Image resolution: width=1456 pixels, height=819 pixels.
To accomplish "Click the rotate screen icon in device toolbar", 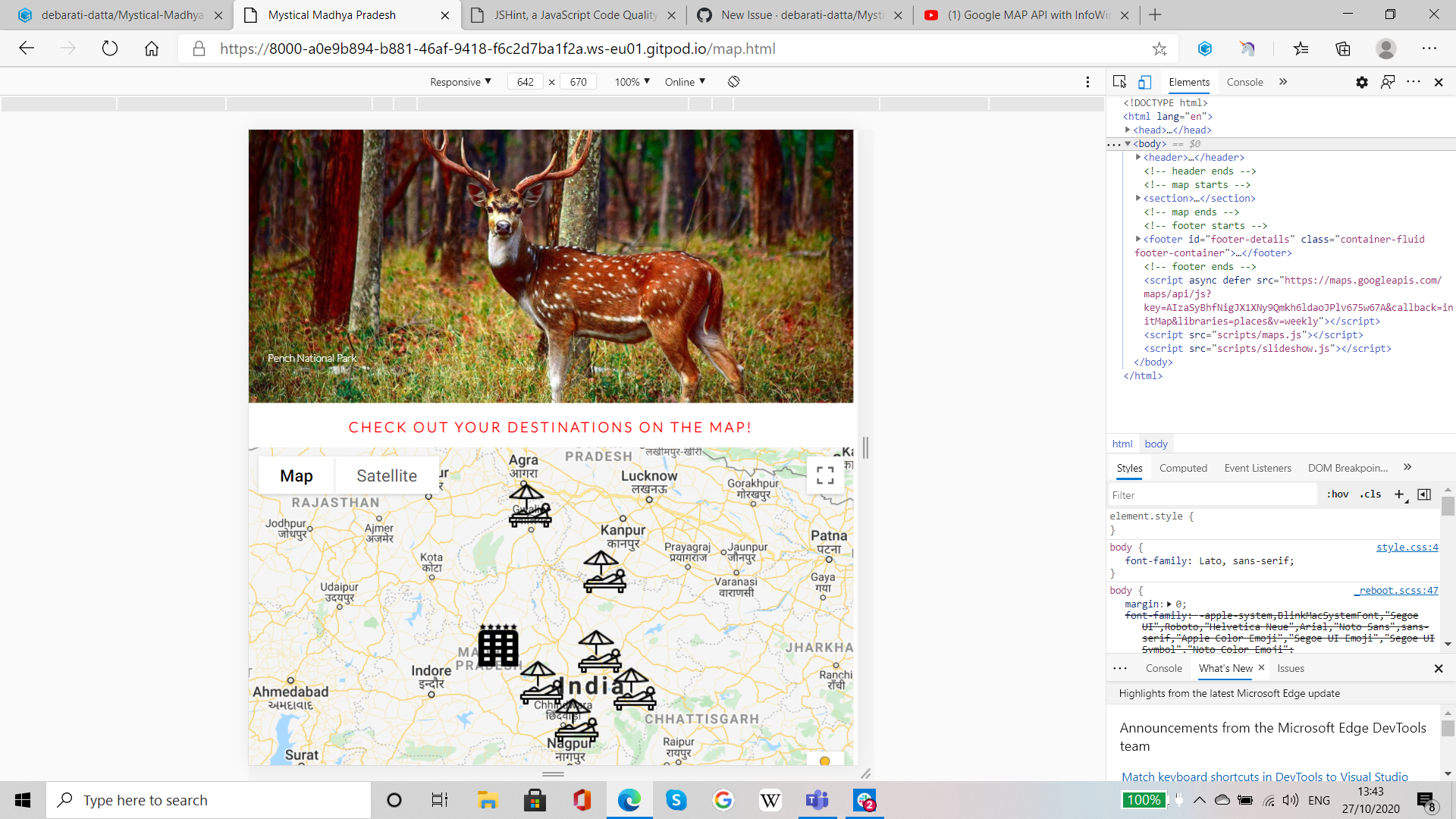I will point(733,81).
